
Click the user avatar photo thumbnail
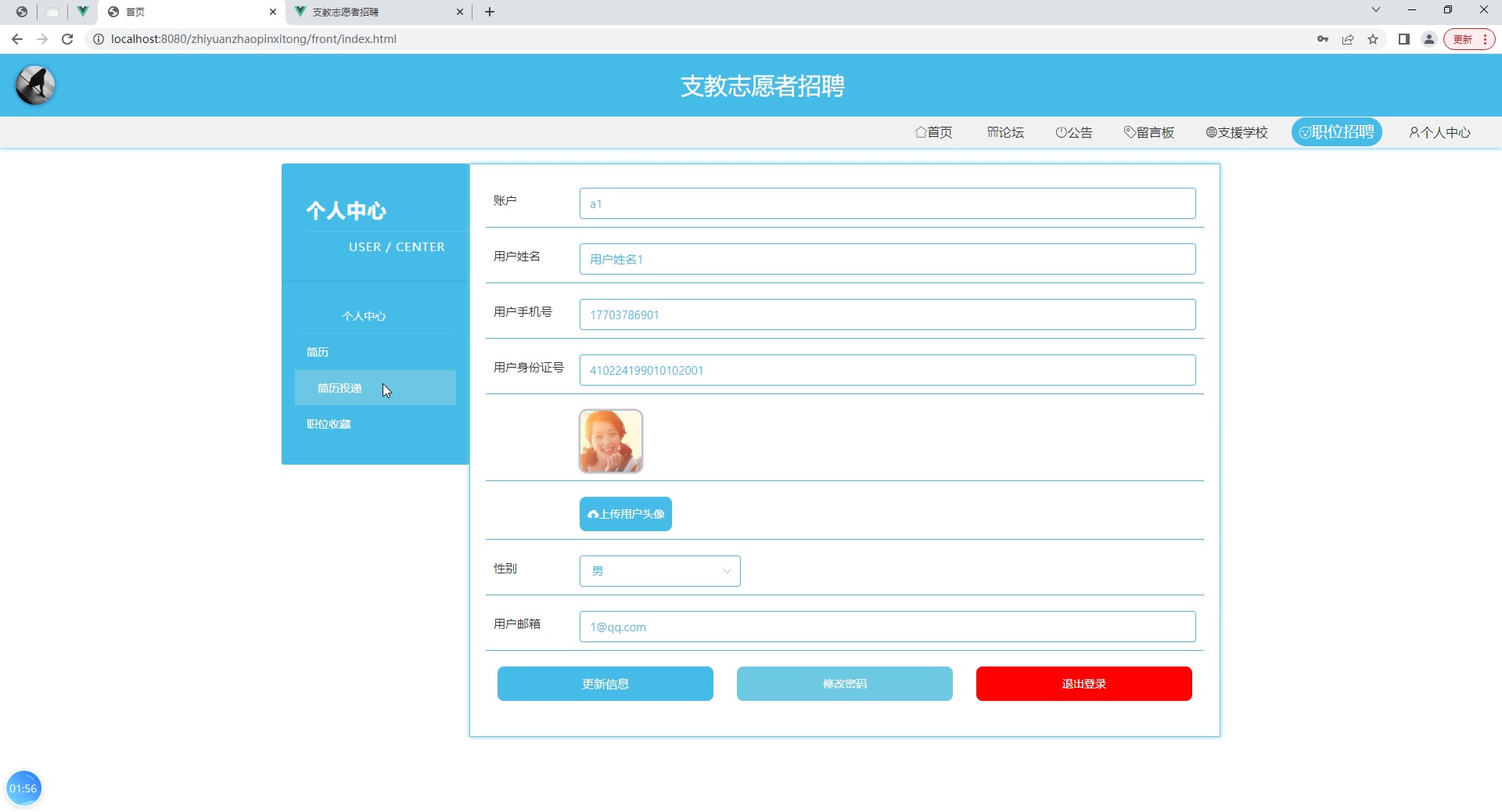click(x=610, y=441)
